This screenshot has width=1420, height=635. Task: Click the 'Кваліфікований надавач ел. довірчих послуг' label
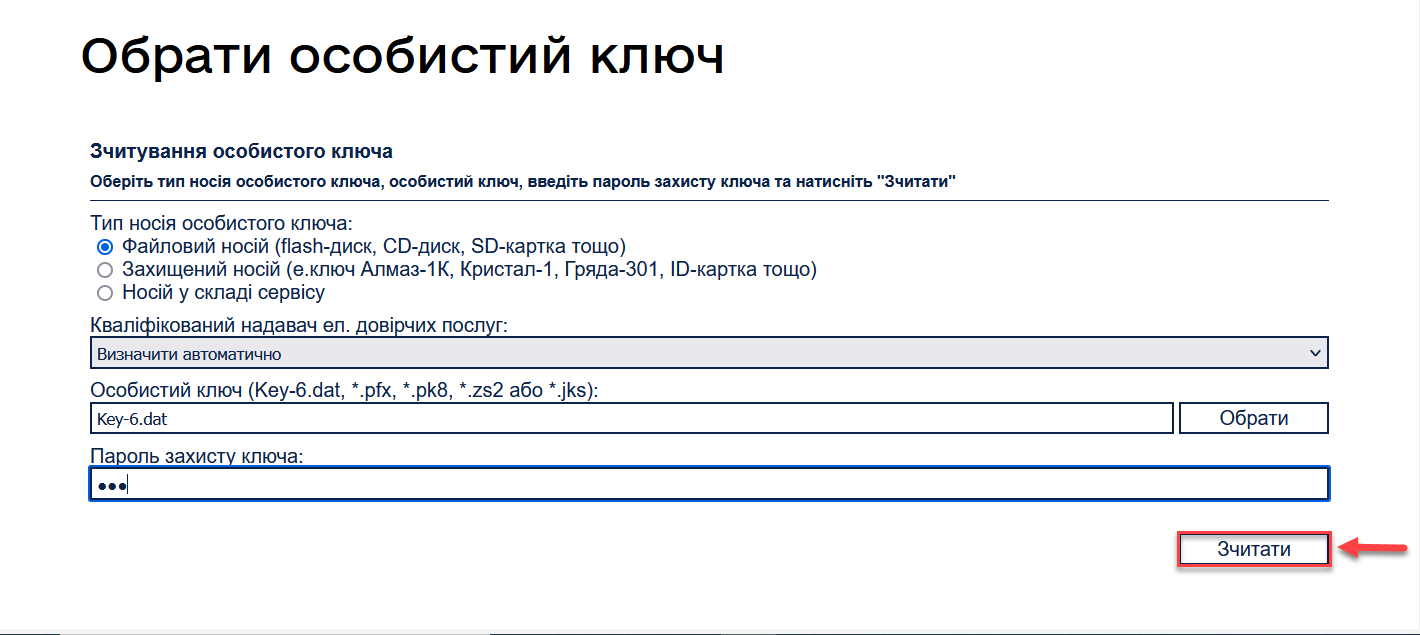point(299,326)
